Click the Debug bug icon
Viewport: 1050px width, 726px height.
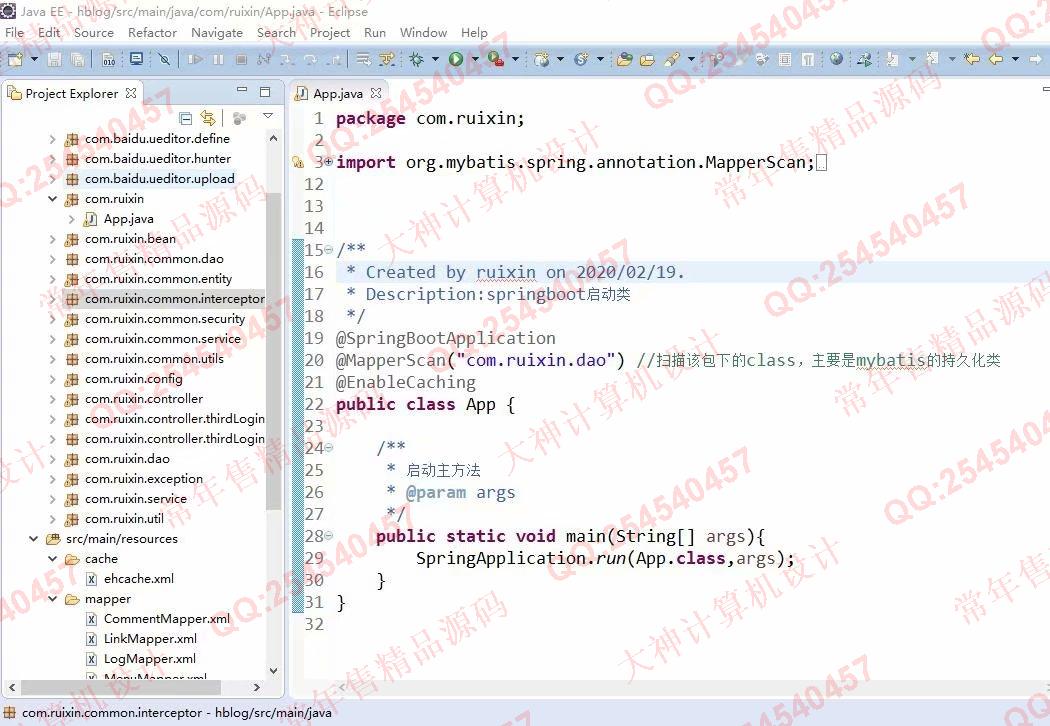click(417, 60)
